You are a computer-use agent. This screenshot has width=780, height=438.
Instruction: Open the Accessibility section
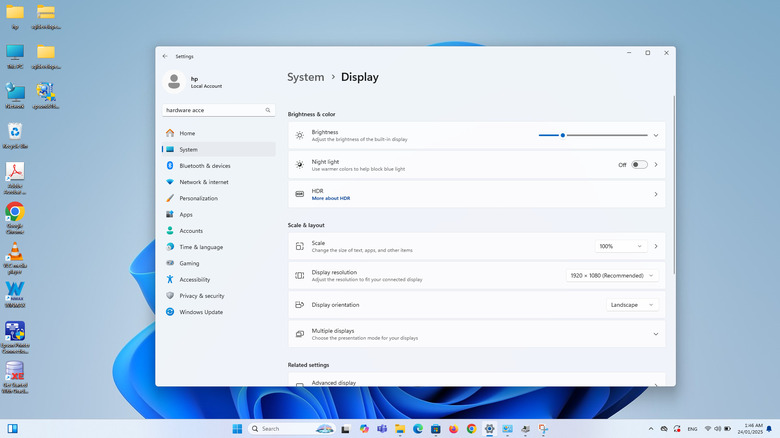[194, 280]
